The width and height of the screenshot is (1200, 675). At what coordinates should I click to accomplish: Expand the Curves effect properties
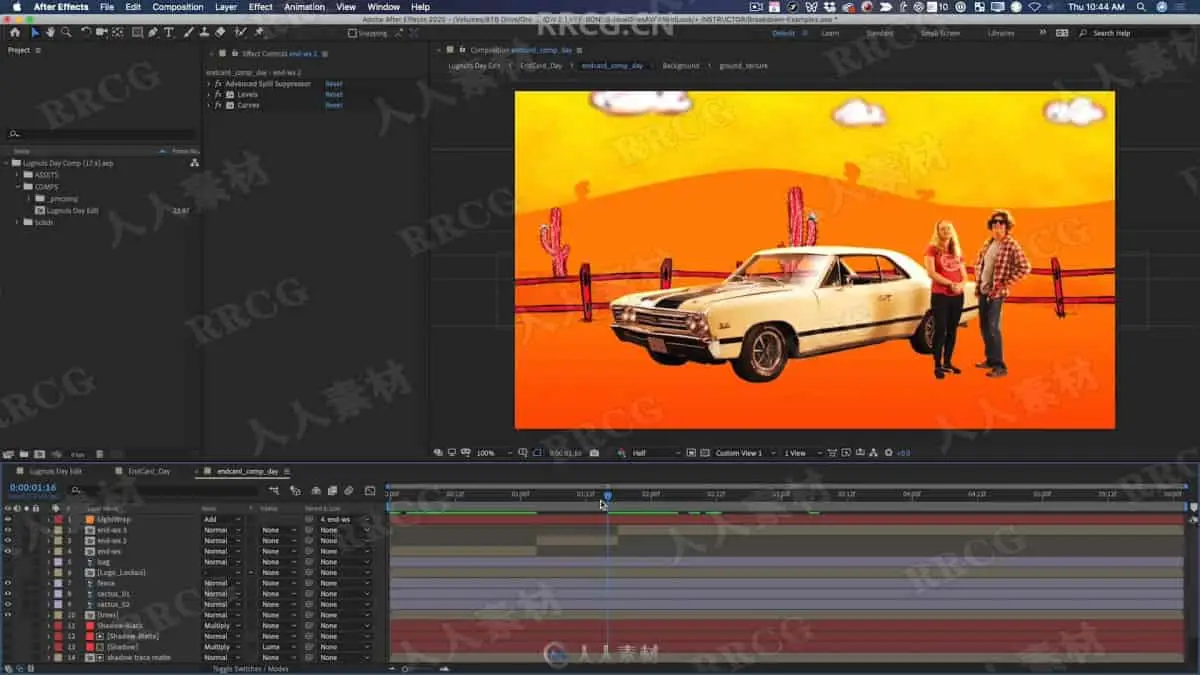tap(209, 105)
